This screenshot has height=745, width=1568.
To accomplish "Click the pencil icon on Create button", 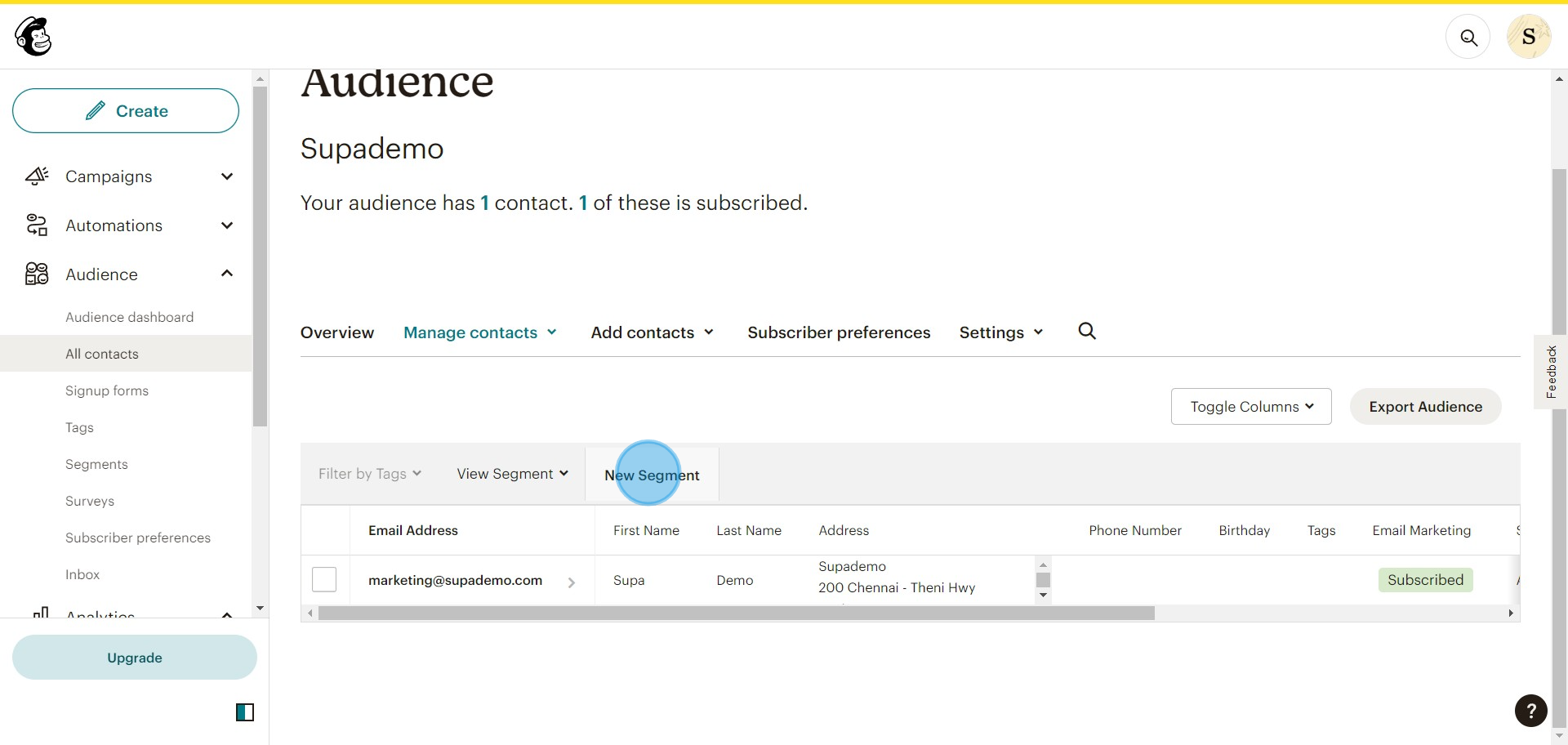I will point(96,110).
